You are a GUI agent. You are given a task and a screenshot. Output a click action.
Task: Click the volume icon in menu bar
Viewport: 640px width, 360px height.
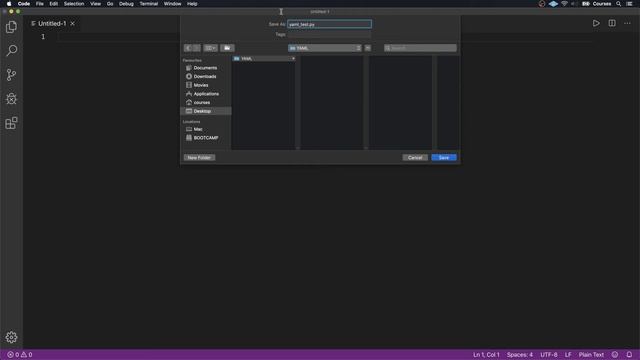point(574,4)
